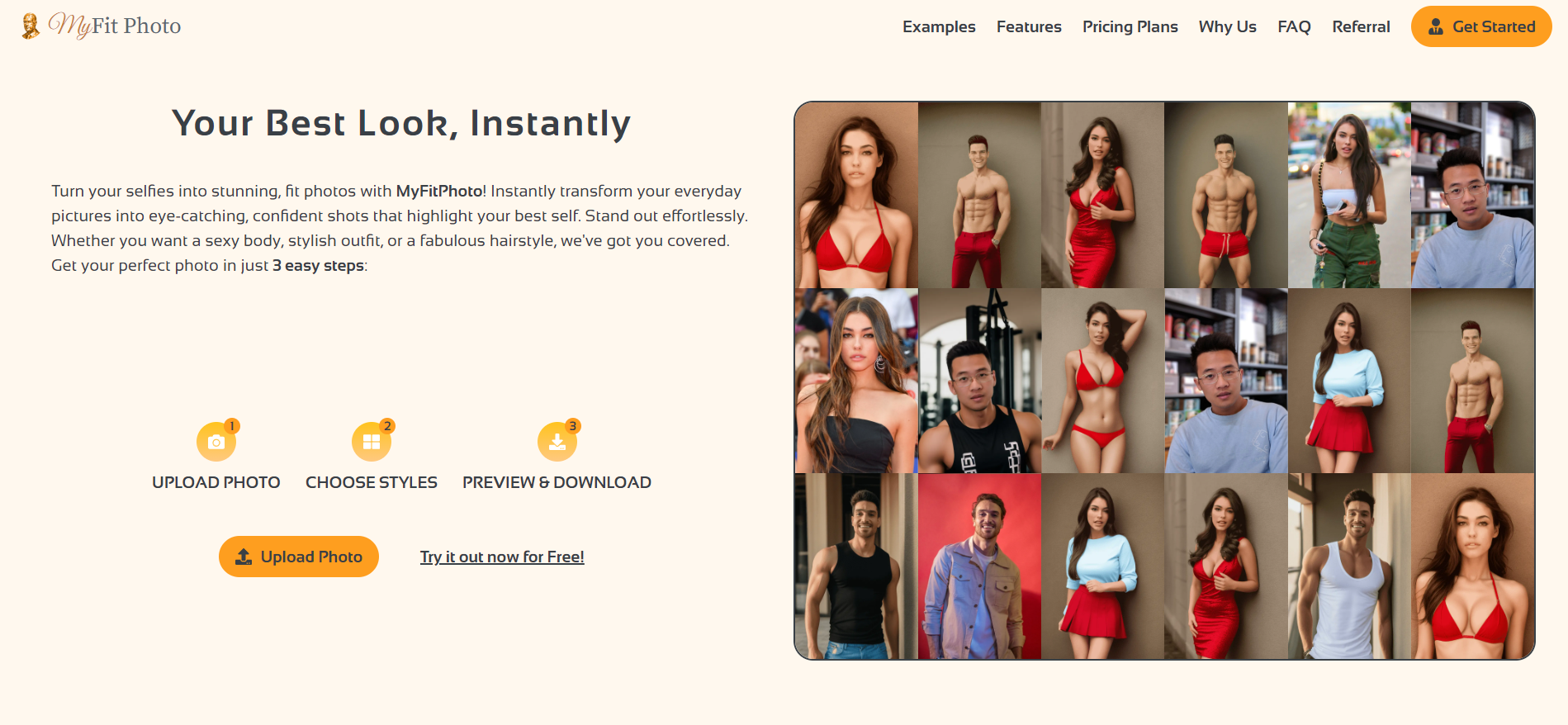Click the man in denim jacket on red background
This screenshot has width=1568, height=725.
[979, 566]
